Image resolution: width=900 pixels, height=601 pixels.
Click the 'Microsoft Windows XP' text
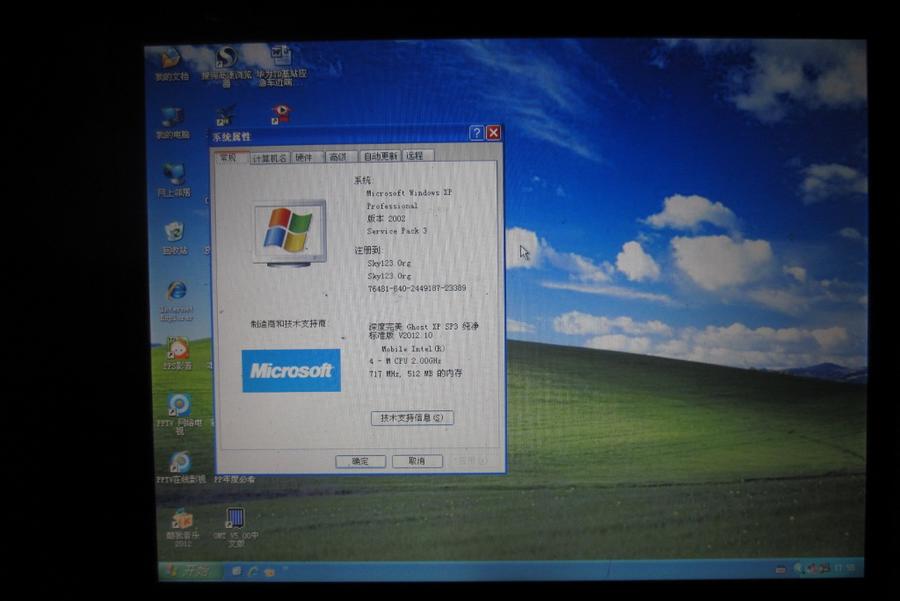(x=409, y=193)
